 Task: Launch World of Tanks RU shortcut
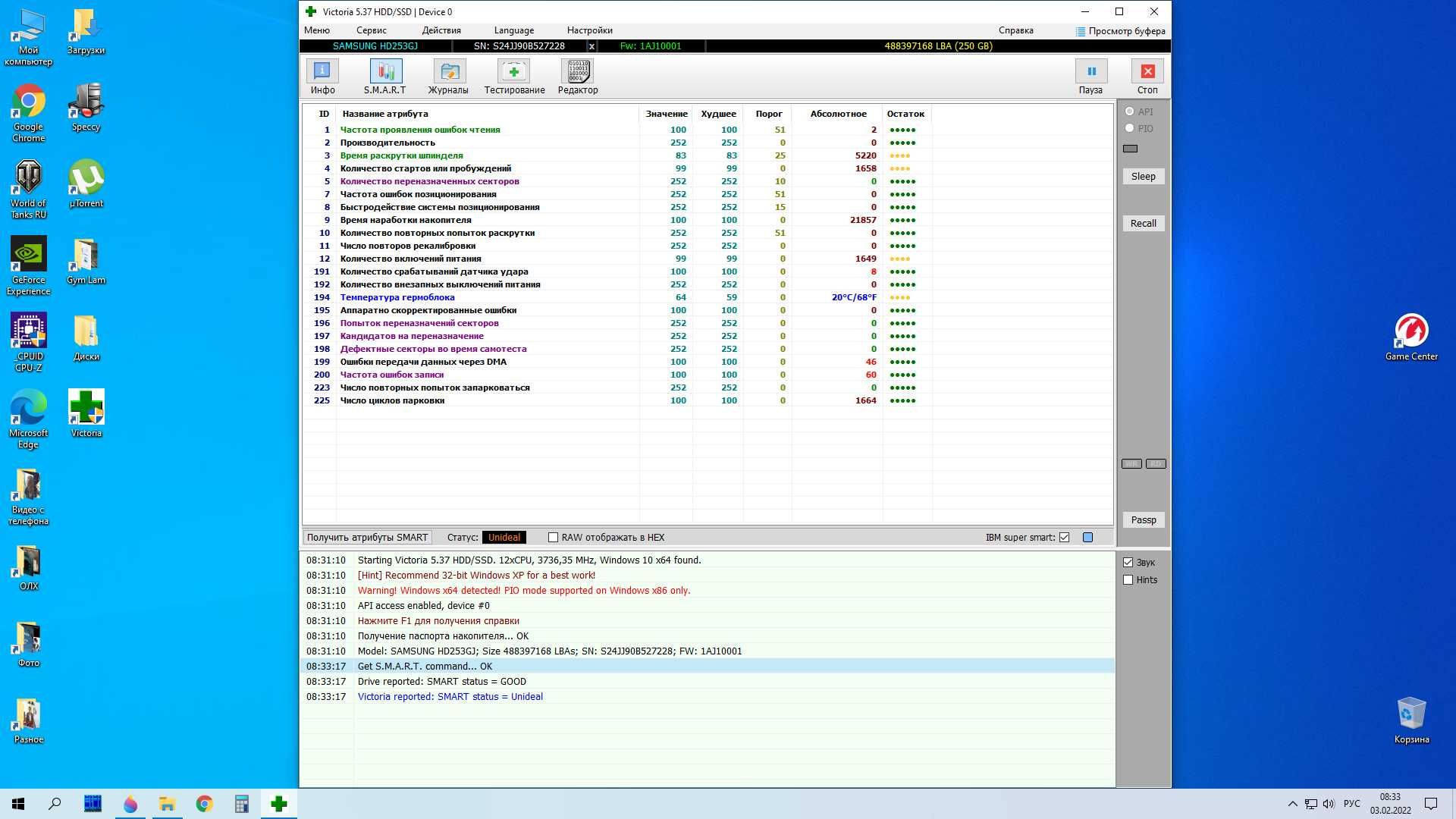29,190
